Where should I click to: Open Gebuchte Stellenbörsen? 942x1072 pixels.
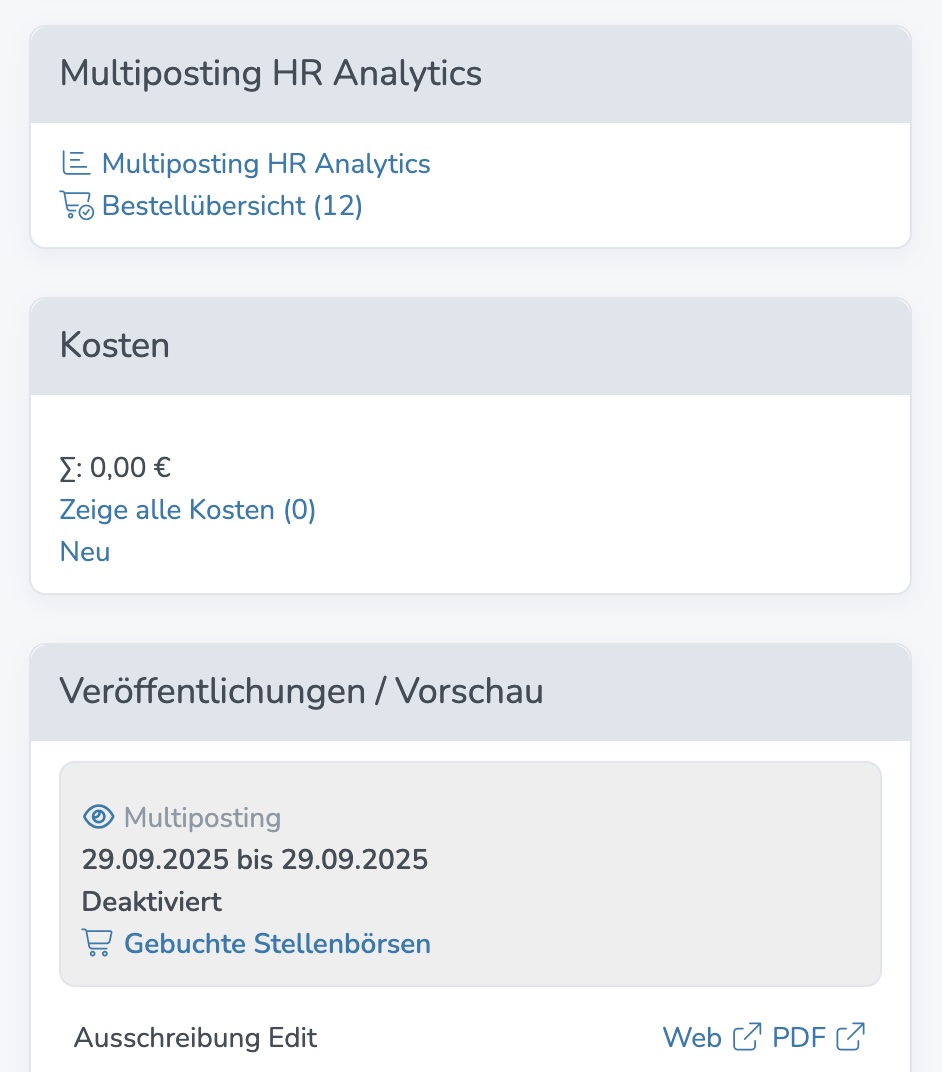(277, 943)
